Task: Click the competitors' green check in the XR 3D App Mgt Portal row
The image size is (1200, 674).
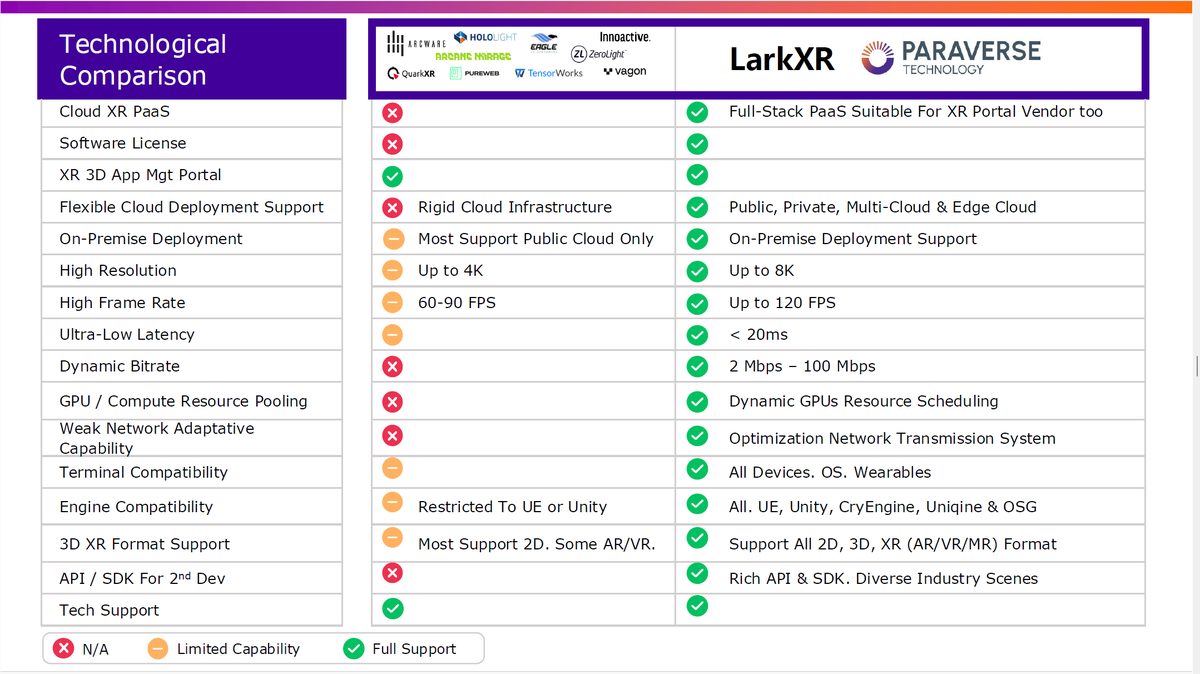Action: pyautogui.click(x=393, y=176)
